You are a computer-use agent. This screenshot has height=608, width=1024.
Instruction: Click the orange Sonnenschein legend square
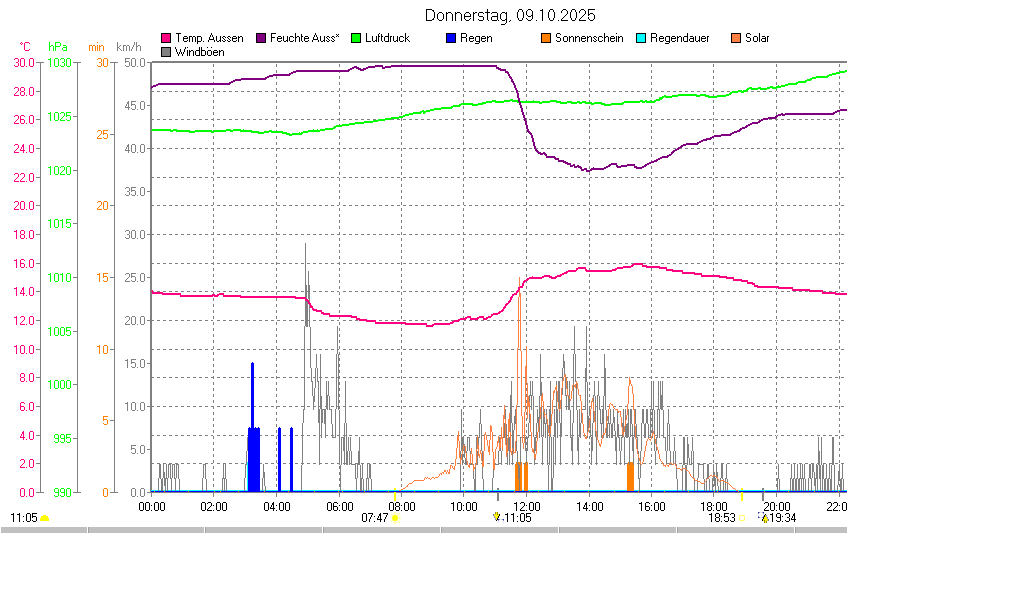point(546,38)
